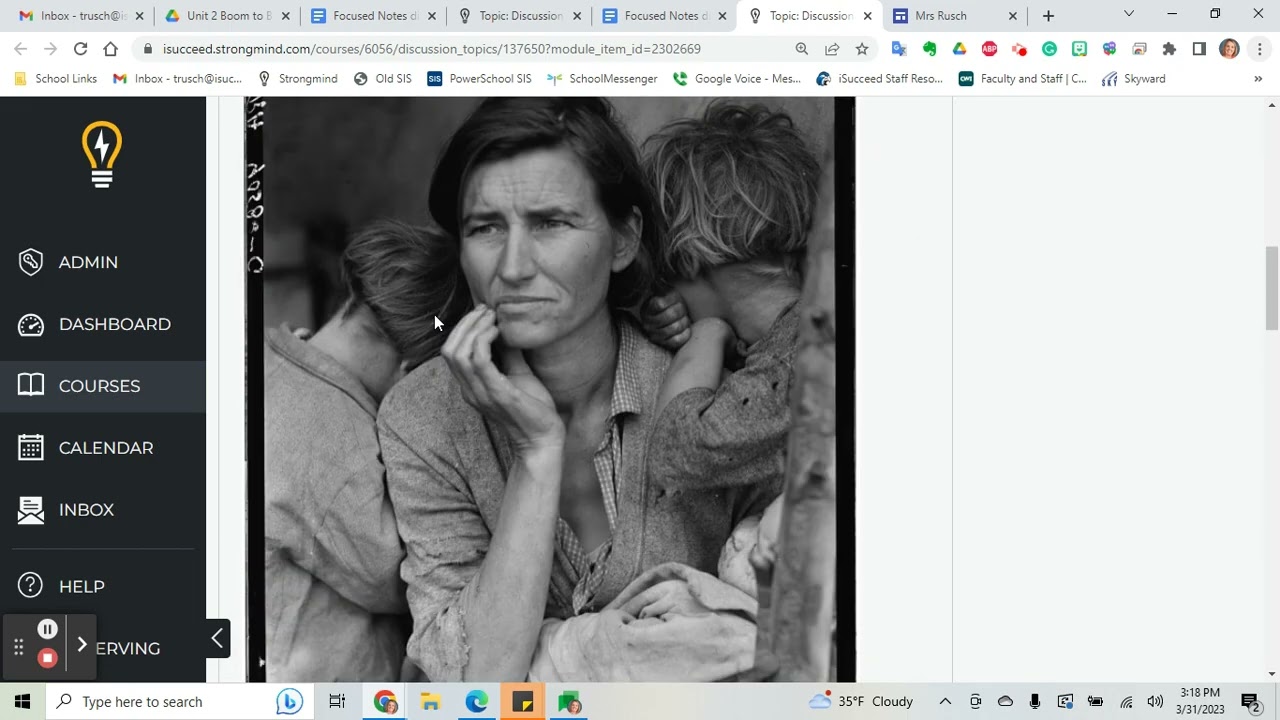Open a new browser tab
This screenshot has height=720, width=1280.
tap(1048, 16)
